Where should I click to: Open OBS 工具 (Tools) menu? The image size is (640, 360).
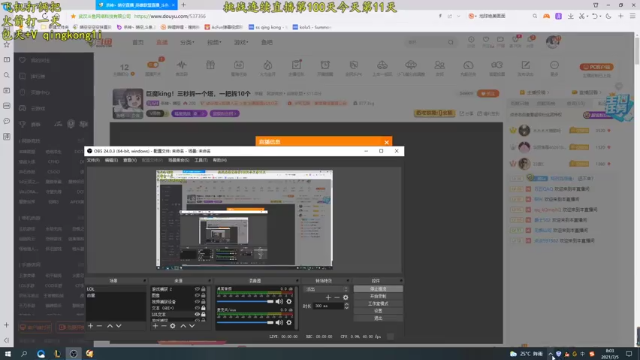[201, 160]
